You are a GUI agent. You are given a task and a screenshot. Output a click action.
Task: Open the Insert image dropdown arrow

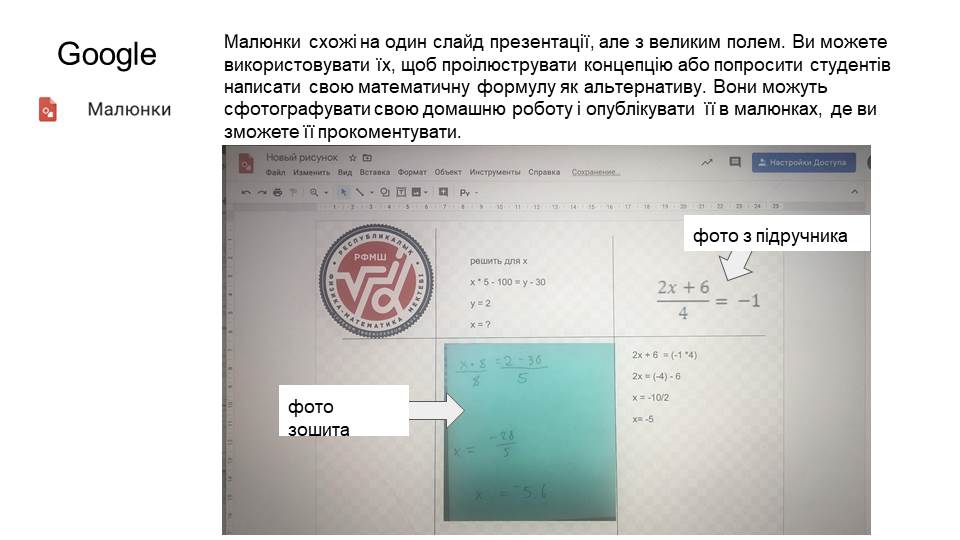[x=427, y=192]
